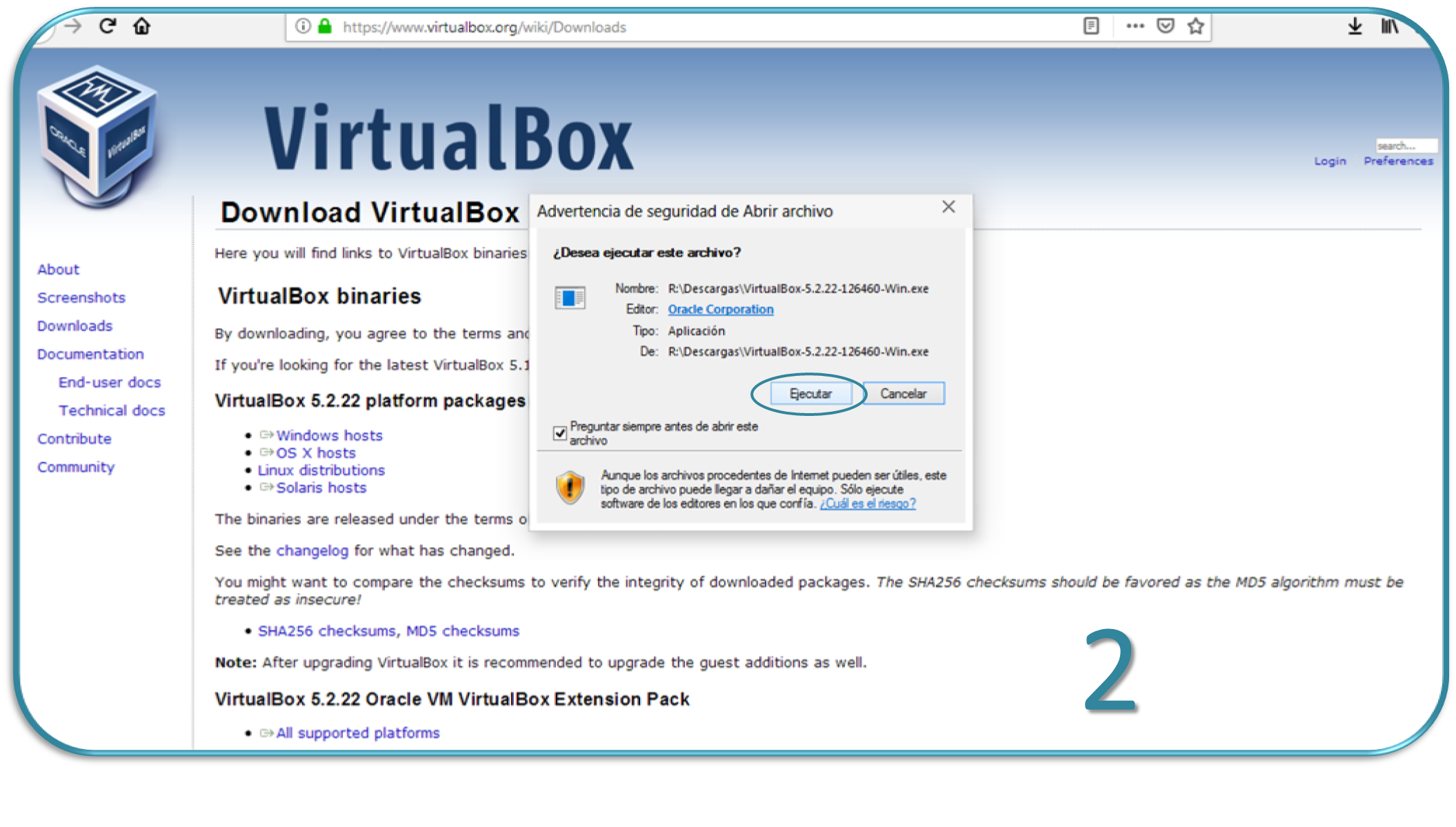Open the page actions three-dots menu
This screenshot has height=827, width=1456.
pyautogui.click(x=1135, y=26)
